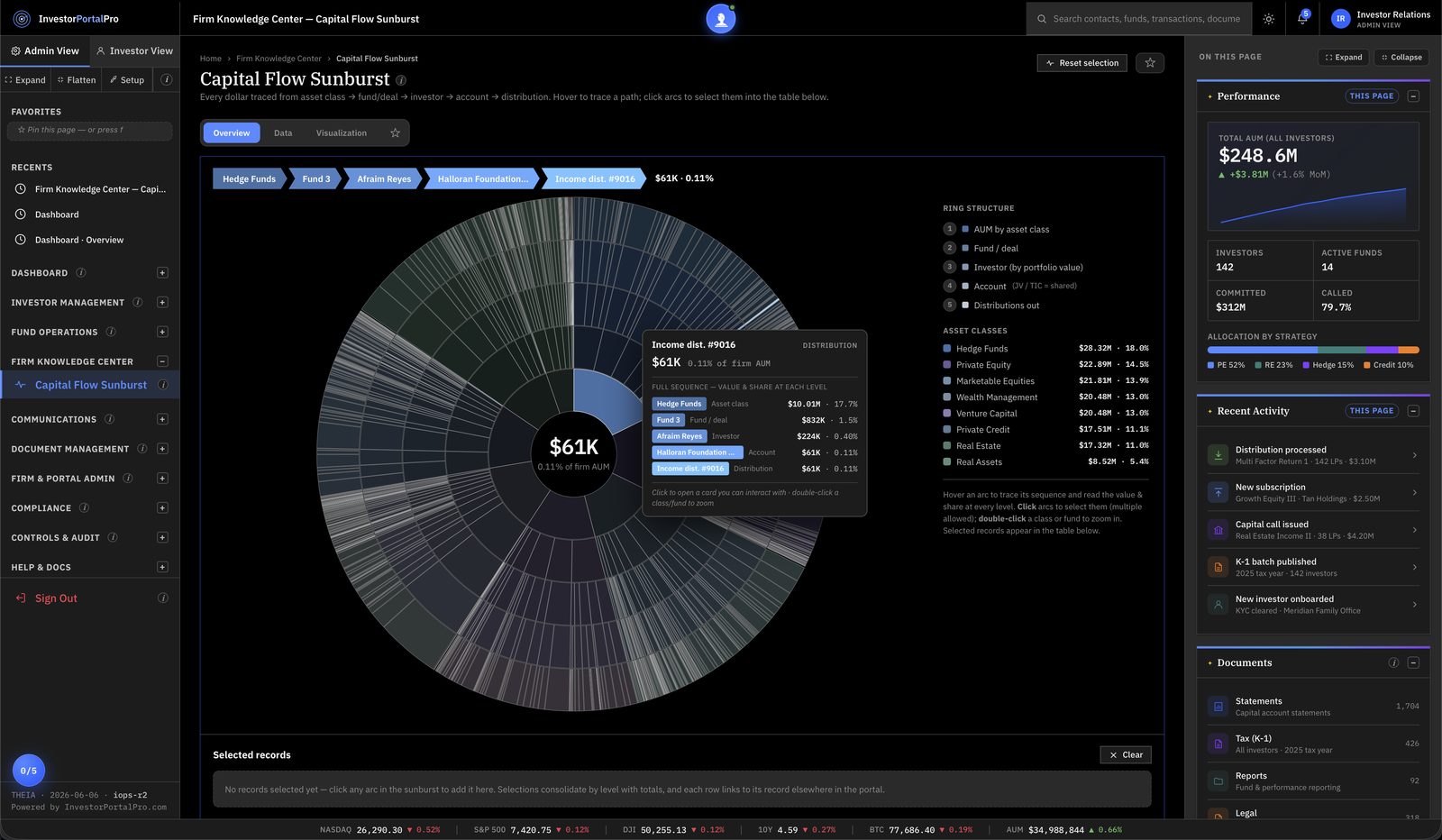The height and width of the screenshot is (840, 1442).
Task: Click the info icon in sidebar toolbar
Action: click(166, 79)
